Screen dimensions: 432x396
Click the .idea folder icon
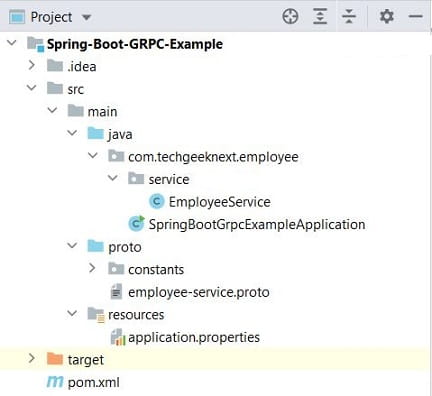[x=55, y=66]
